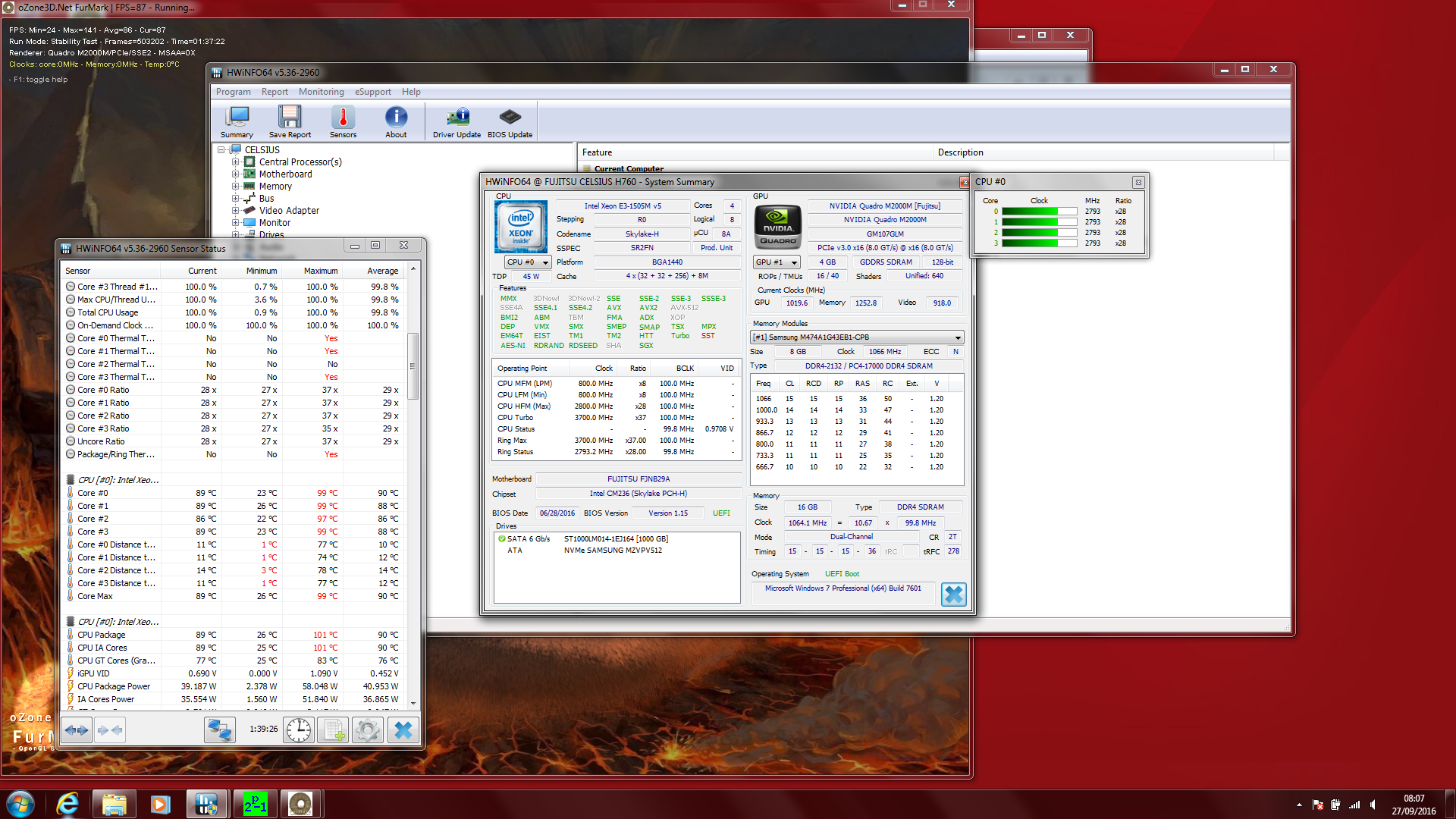Expand the Monitor tree node

pyautogui.click(x=235, y=223)
